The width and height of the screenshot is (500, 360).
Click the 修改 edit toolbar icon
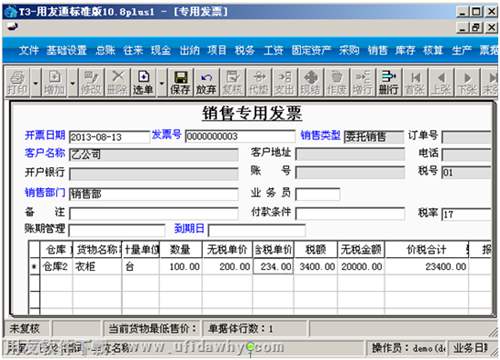tap(91, 83)
